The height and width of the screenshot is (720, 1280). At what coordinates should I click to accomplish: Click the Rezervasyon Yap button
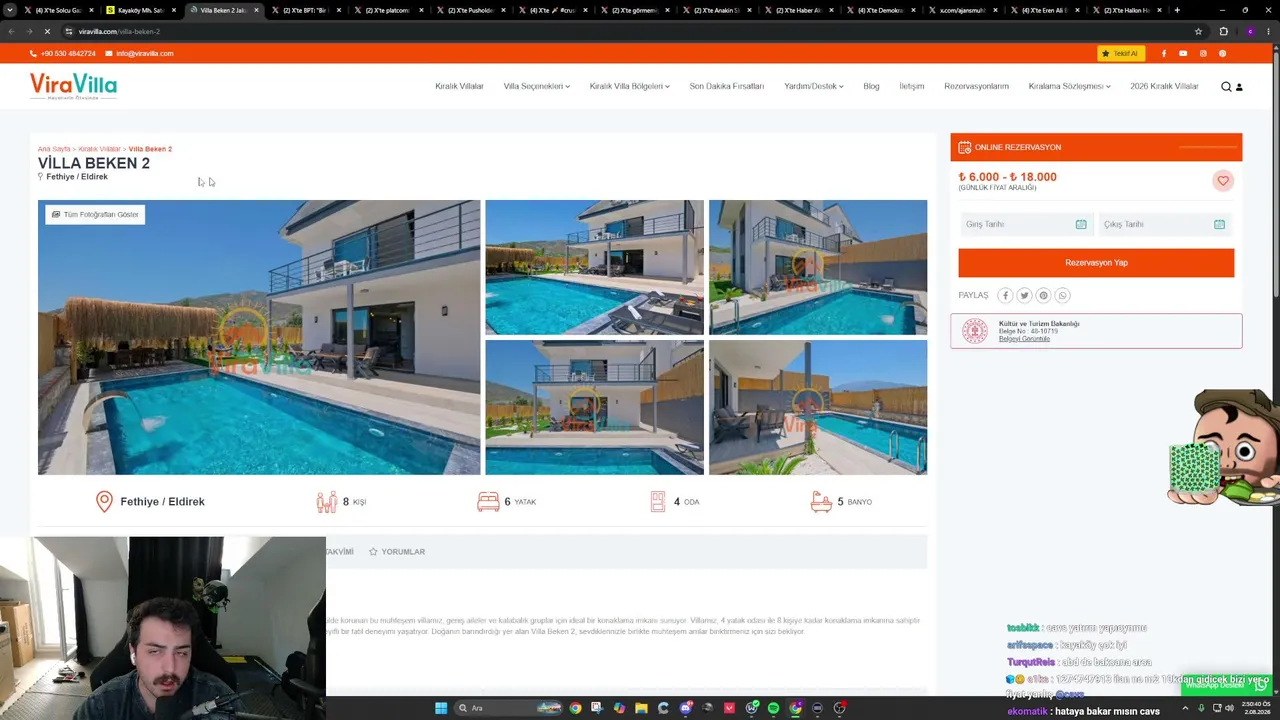click(x=1096, y=263)
